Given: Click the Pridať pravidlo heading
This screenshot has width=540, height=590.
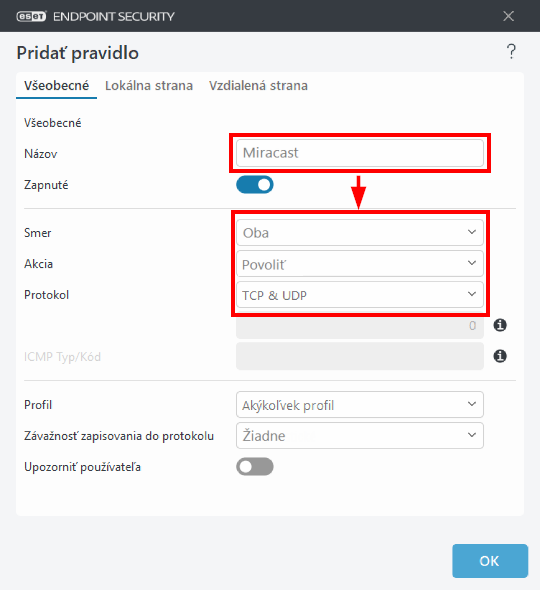Looking at the screenshot, I should coord(78,53).
